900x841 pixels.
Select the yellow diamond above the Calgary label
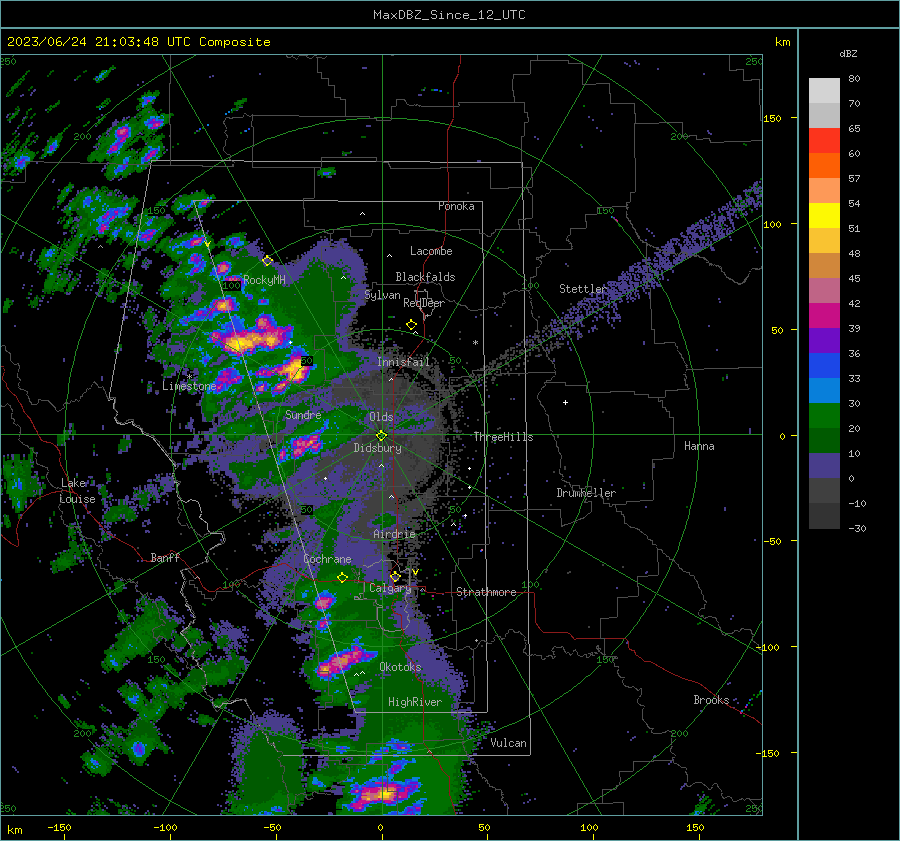click(x=395, y=576)
